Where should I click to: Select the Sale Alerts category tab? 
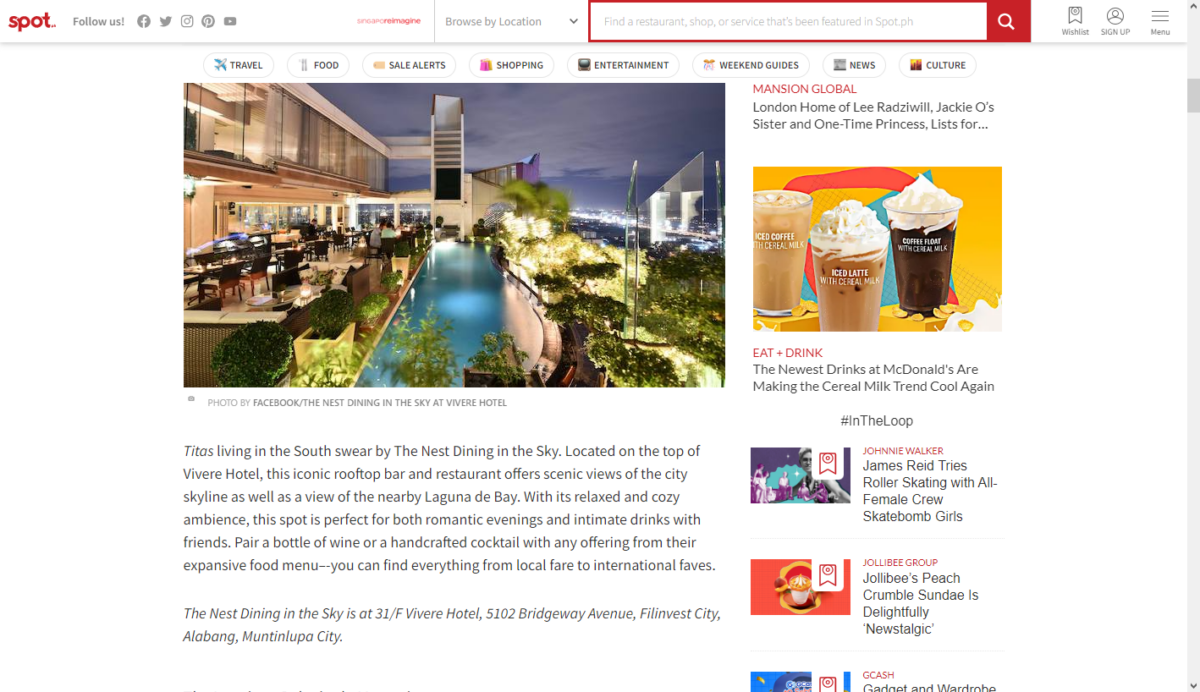(x=409, y=65)
